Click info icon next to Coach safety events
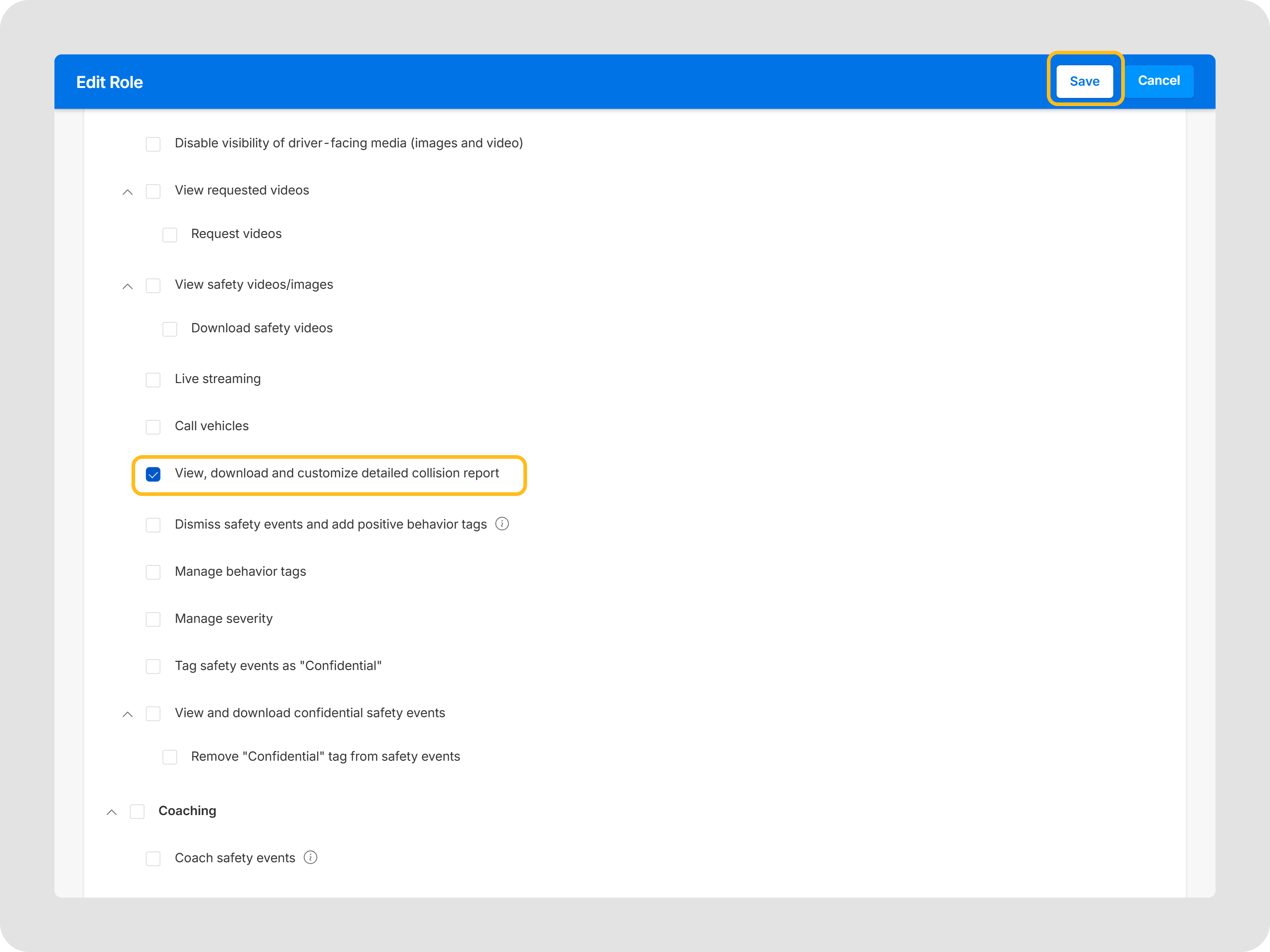Image resolution: width=1270 pixels, height=952 pixels. click(x=310, y=857)
